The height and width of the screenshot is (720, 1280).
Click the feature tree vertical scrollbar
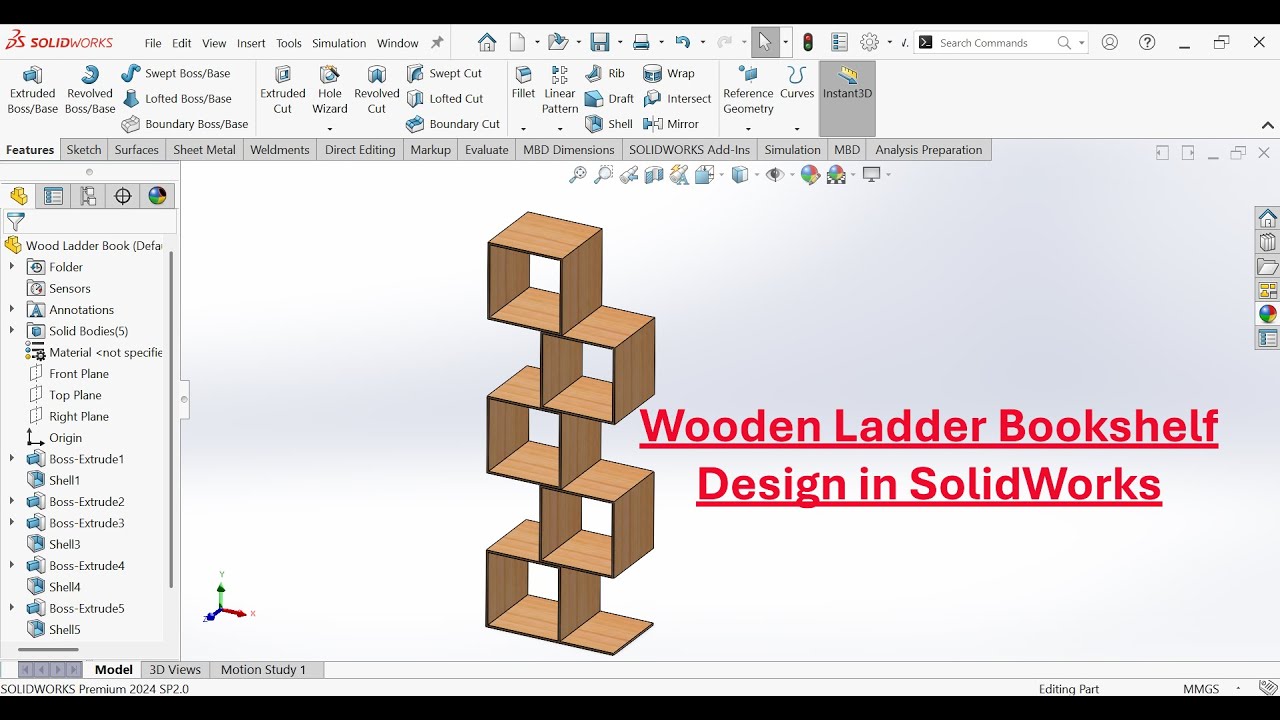pos(171,420)
